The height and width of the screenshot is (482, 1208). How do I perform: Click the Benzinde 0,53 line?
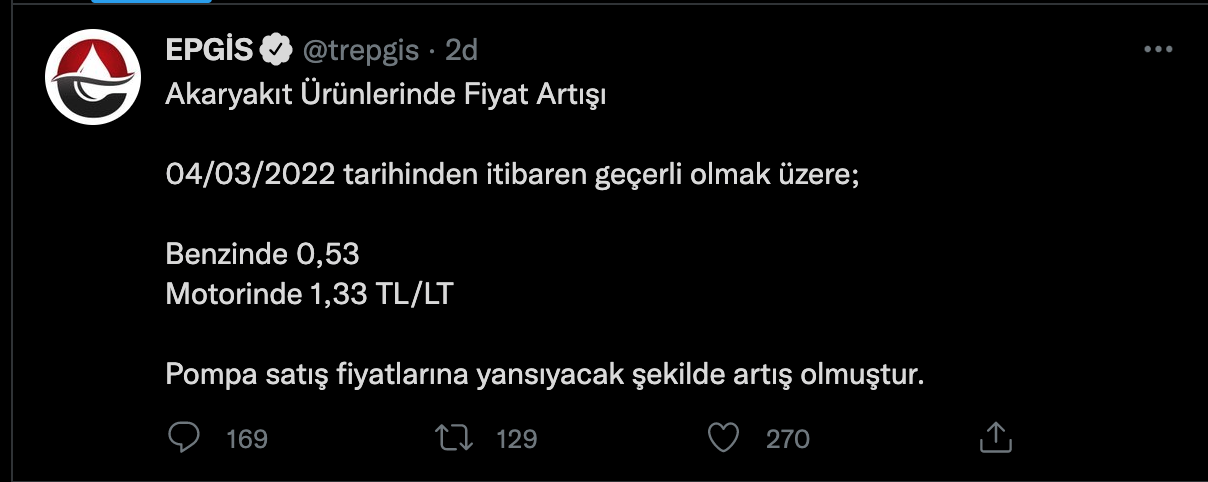(262, 255)
